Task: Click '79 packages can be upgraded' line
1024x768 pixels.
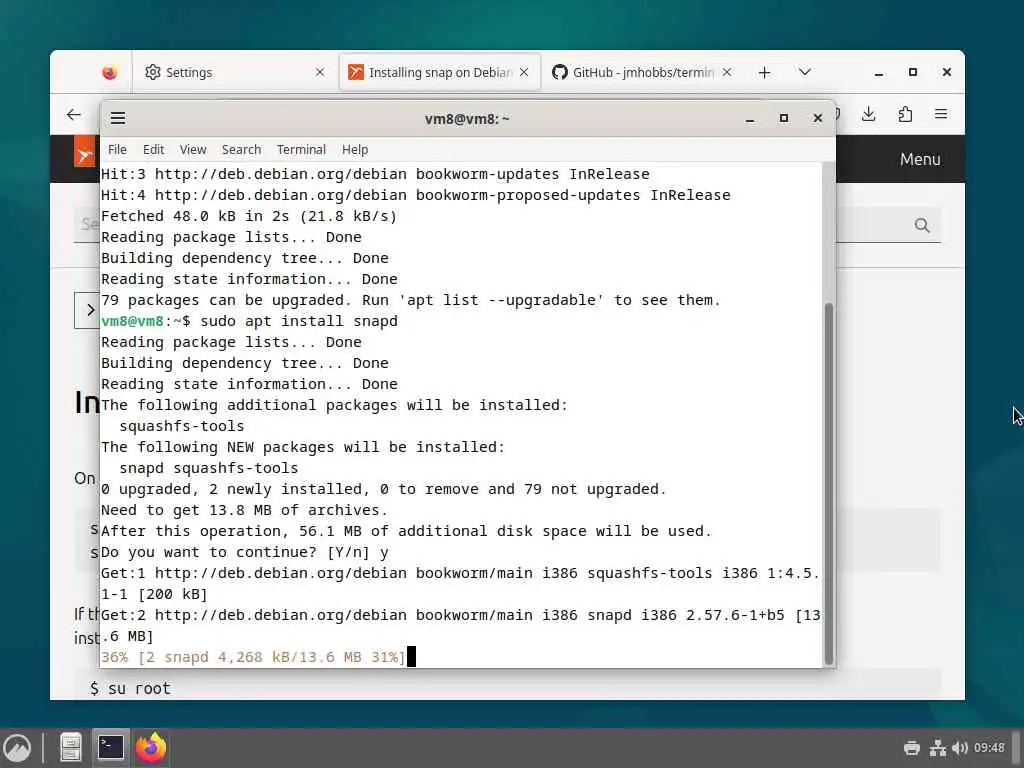Action: coord(410,300)
